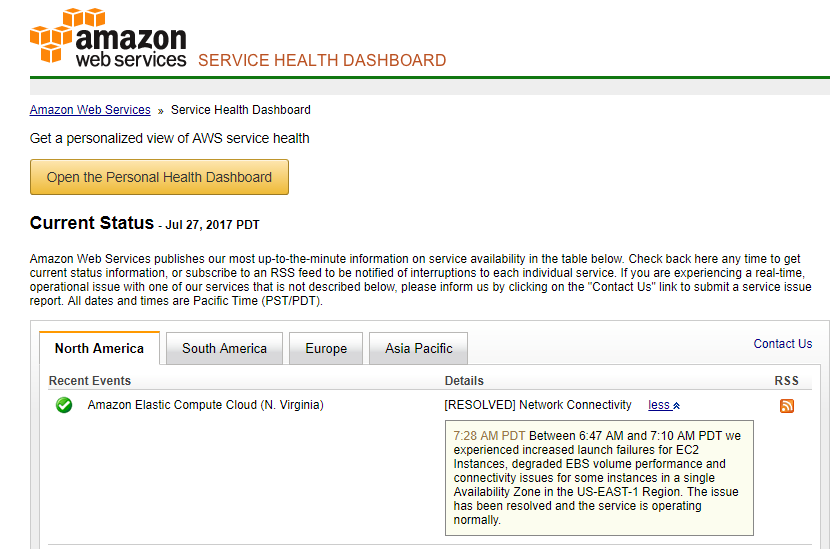Click the SERVICE HEALTH DASHBOARD header title

click(322, 60)
